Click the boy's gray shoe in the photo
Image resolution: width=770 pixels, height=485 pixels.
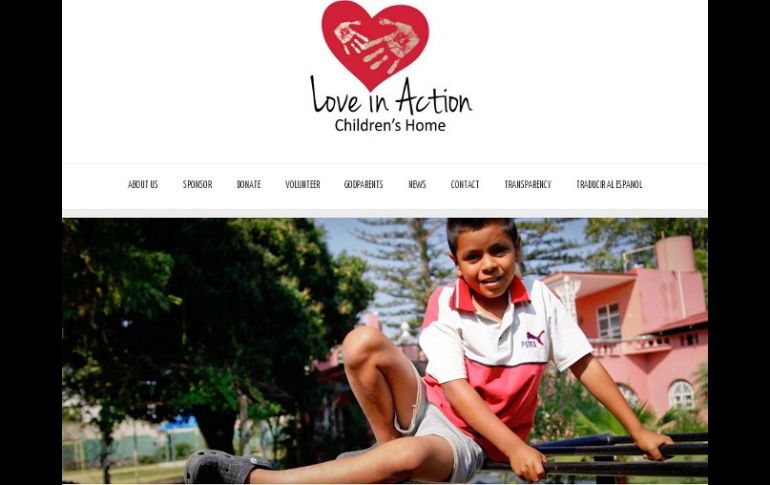(x=225, y=466)
